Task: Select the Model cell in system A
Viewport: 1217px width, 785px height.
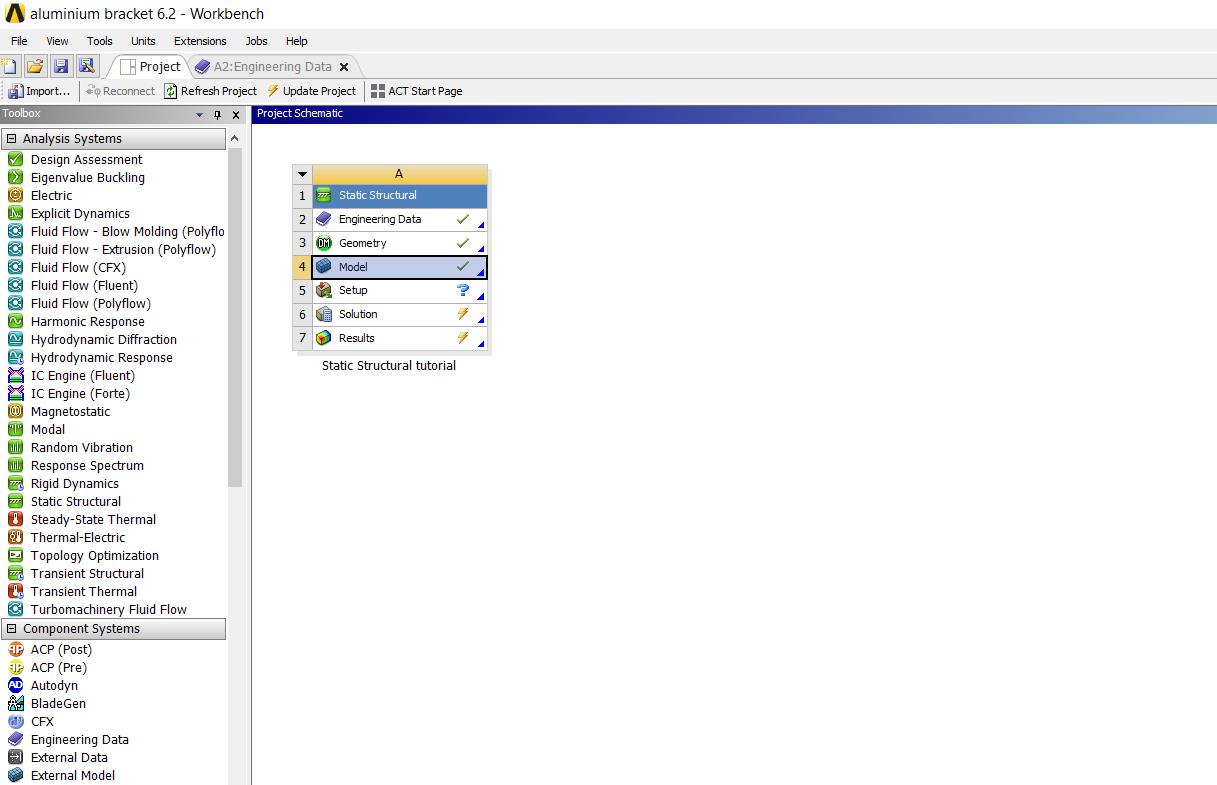Action: [400, 267]
